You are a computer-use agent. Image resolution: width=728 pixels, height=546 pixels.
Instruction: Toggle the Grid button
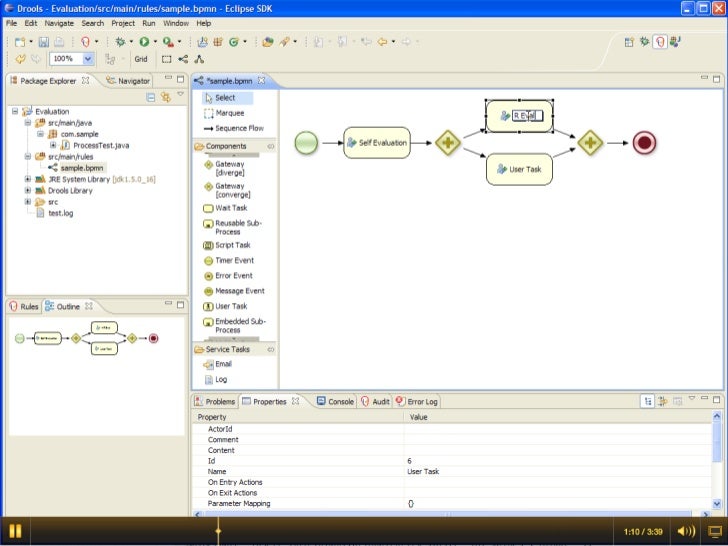[141, 59]
